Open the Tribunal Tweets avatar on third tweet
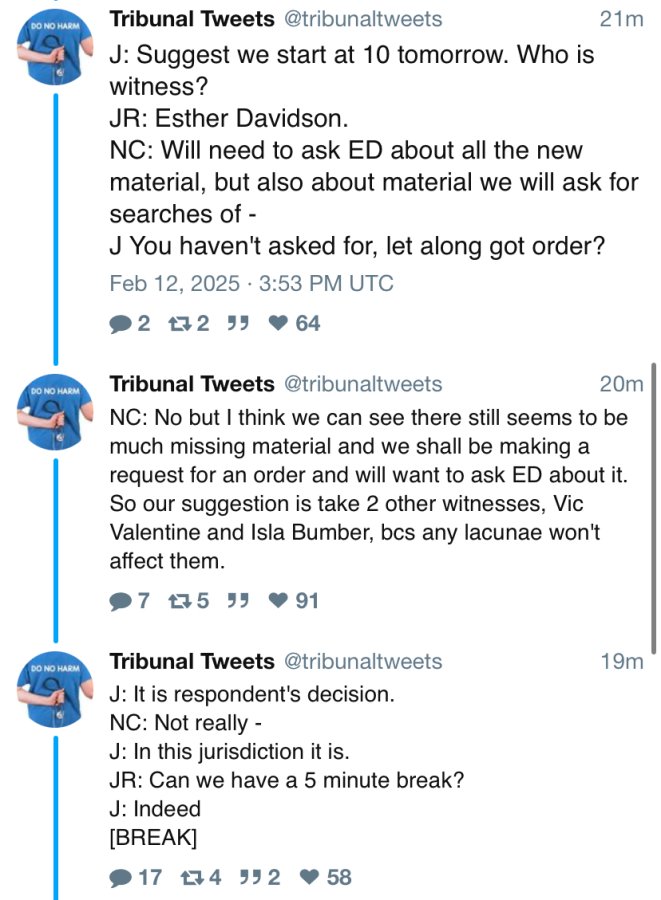The image size is (661, 900). pyautogui.click(x=55, y=689)
